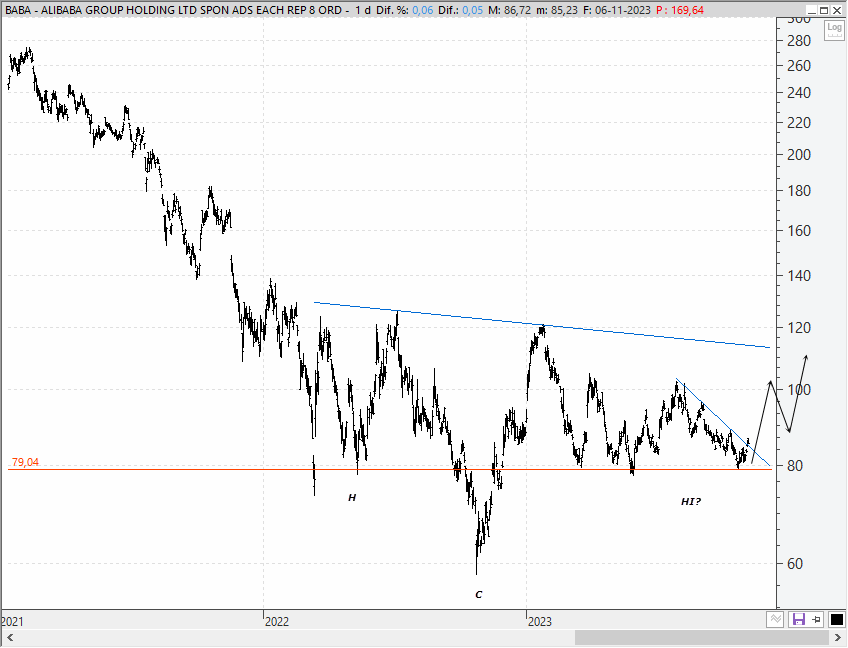Click the 2022 label on time axis
Screen dimensions: 848x648
tap(277, 621)
